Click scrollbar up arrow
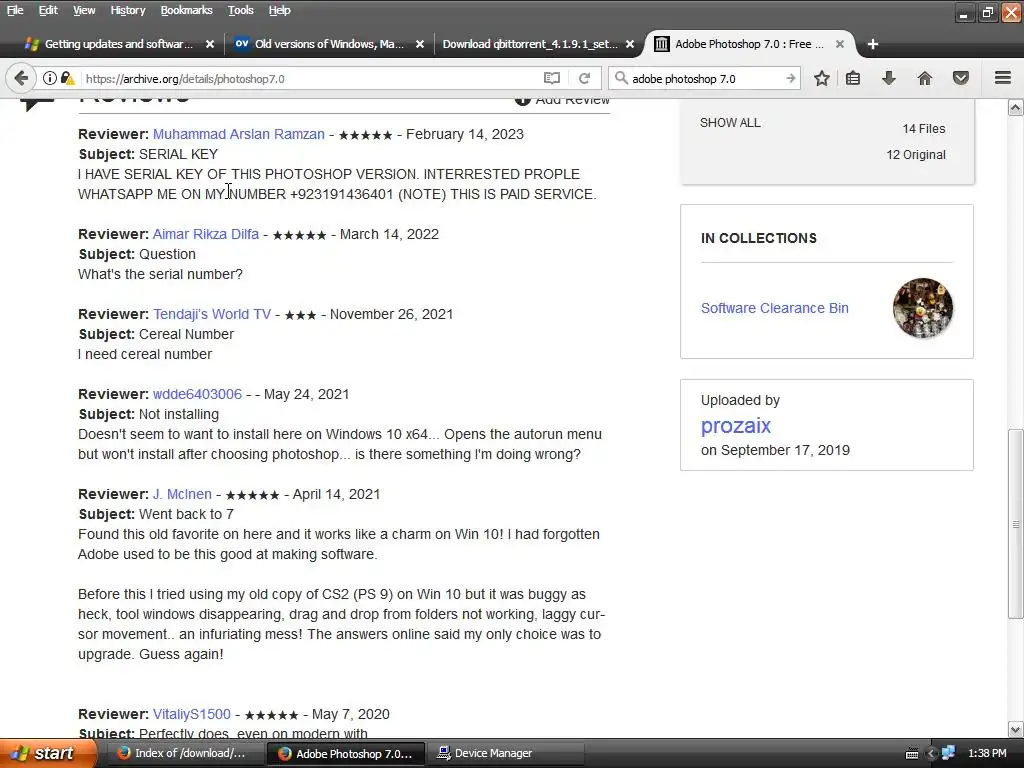1024x768 pixels. pos(1016,108)
